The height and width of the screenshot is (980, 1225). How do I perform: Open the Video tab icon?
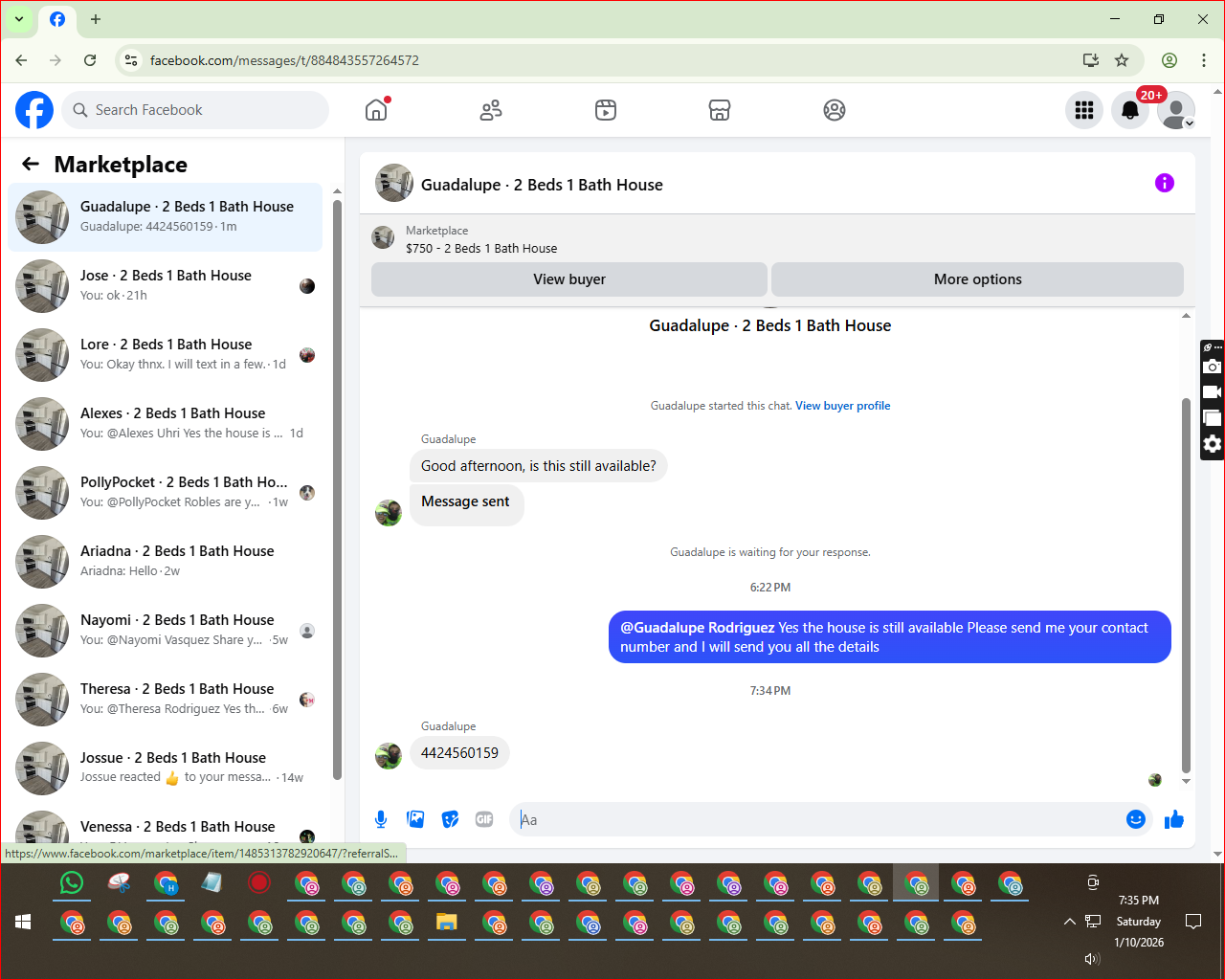tap(606, 110)
